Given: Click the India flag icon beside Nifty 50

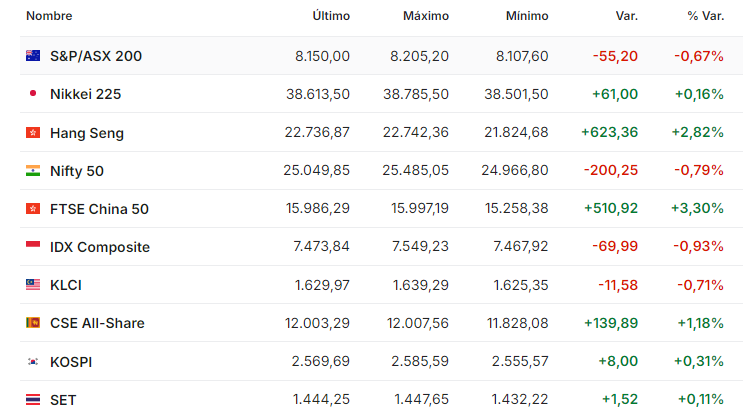Looking at the screenshot, I should (33, 171).
